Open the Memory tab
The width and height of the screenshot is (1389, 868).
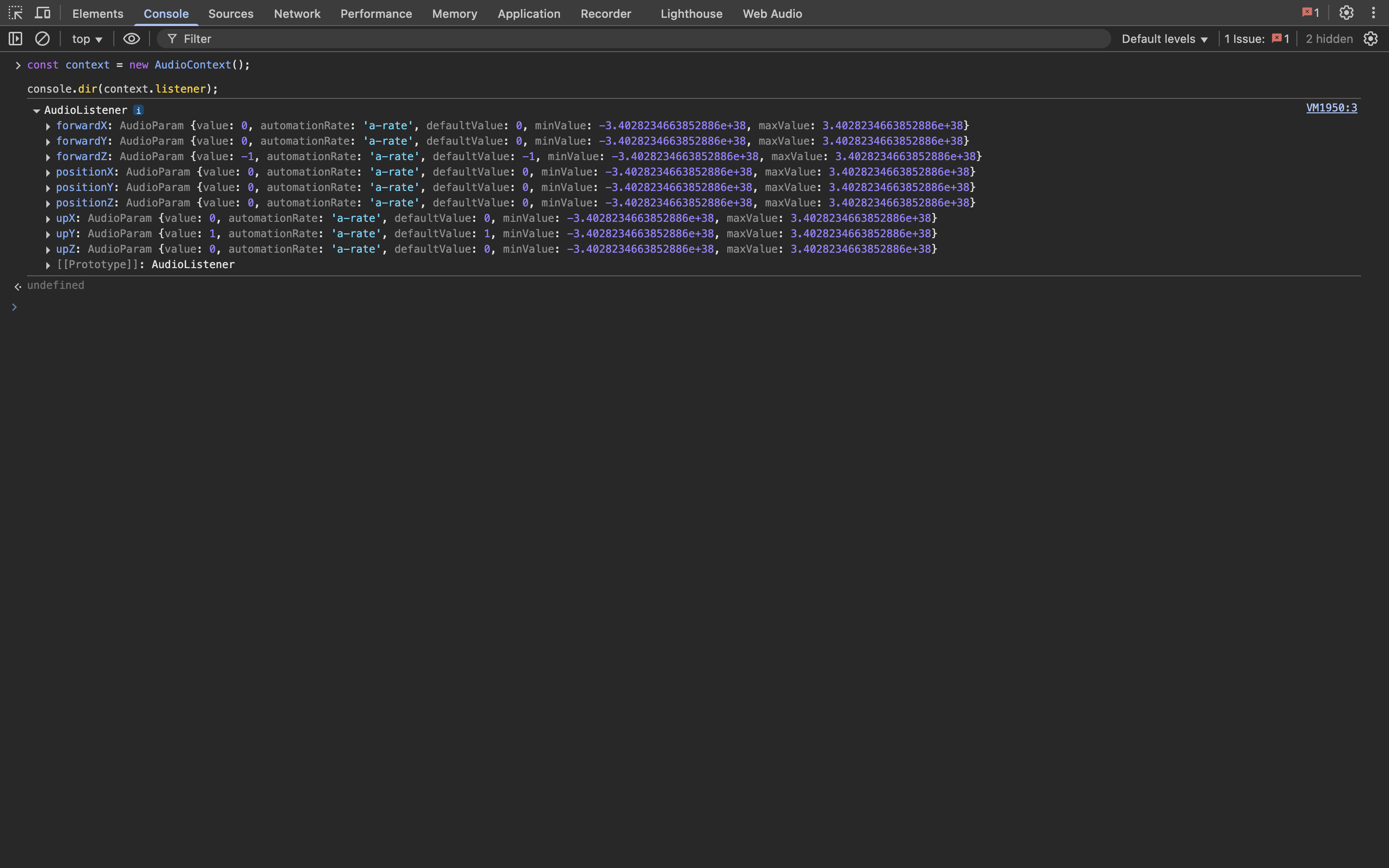point(455,14)
